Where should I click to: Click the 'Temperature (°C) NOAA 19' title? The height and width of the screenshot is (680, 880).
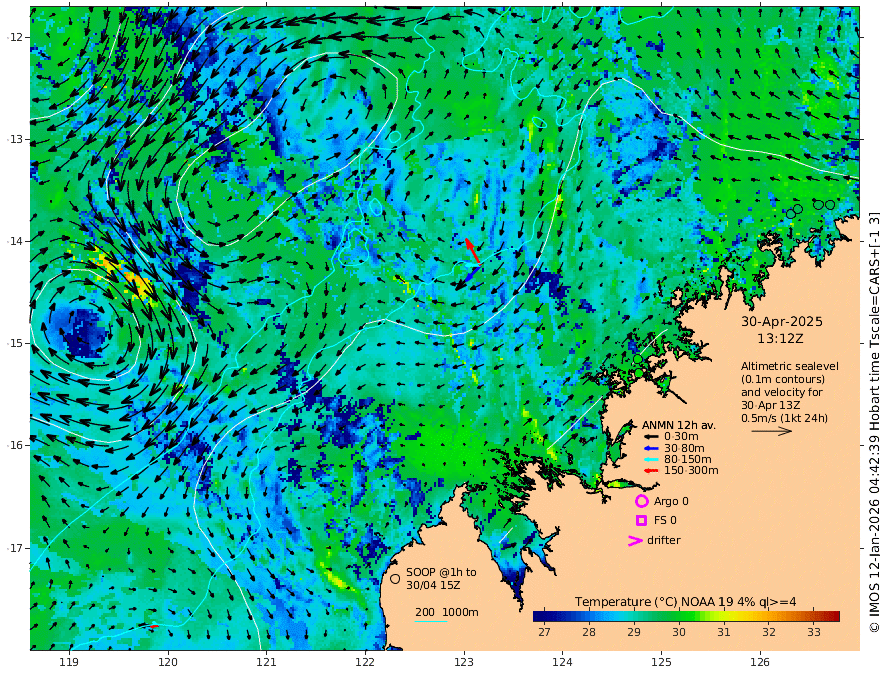coord(654,602)
